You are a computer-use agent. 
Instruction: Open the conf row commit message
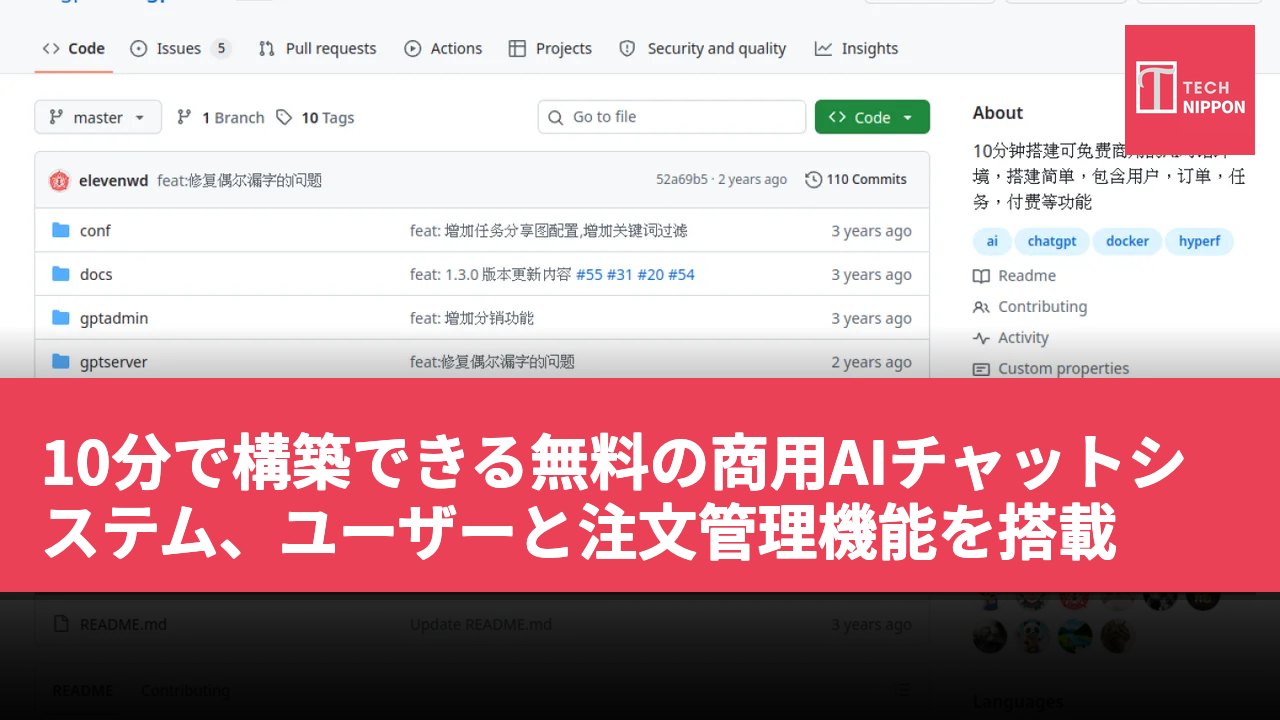coord(549,231)
